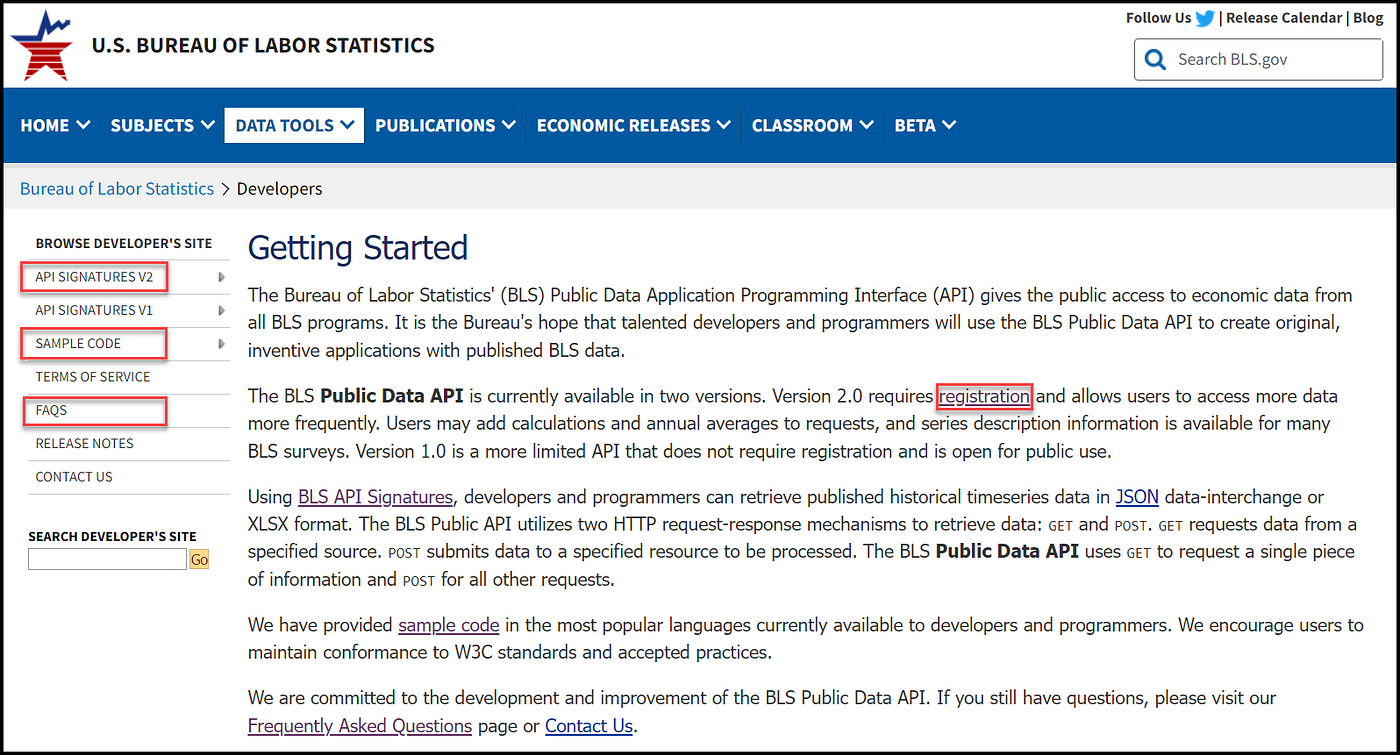Open API SIGNATURES V1 sidebar item

tap(94, 310)
